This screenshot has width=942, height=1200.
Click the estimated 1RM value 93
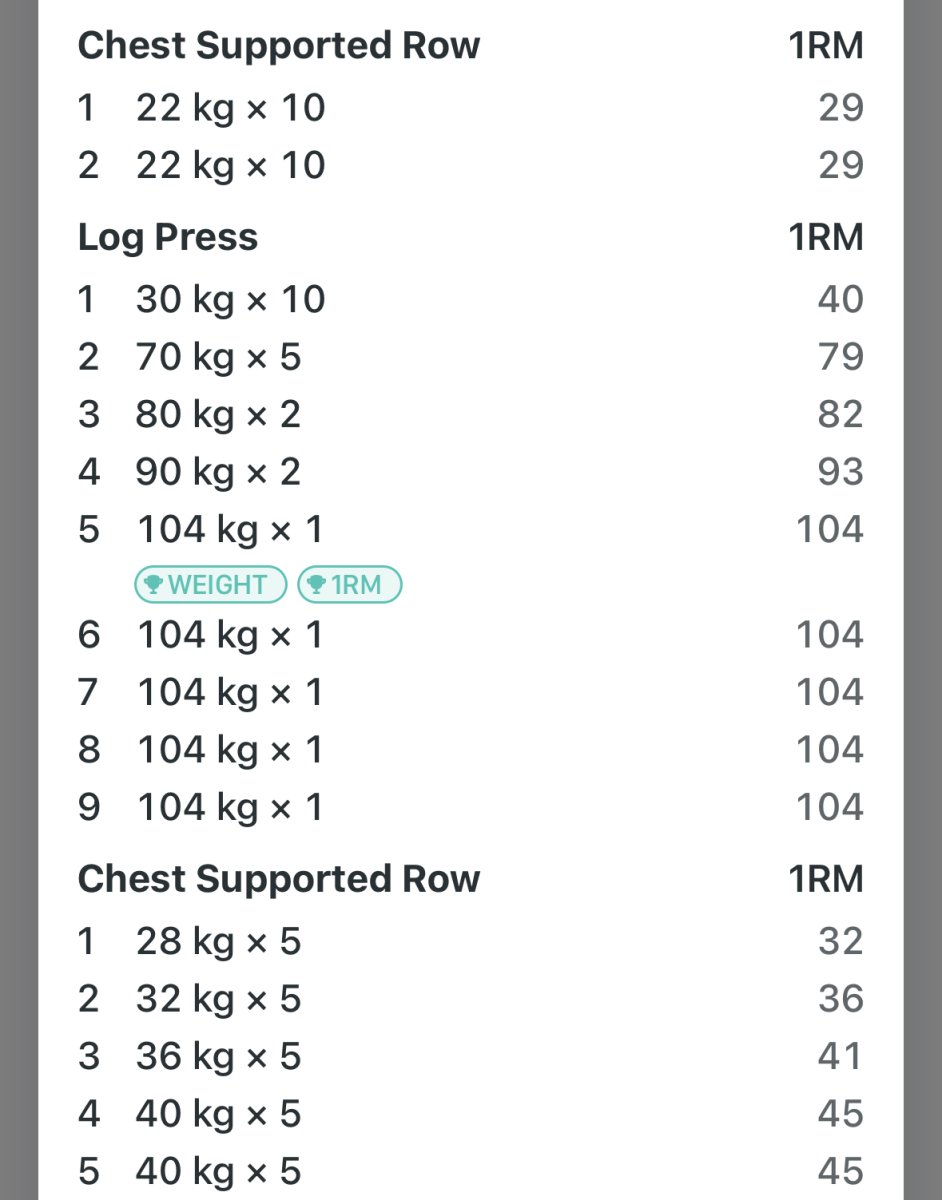click(840, 472)
